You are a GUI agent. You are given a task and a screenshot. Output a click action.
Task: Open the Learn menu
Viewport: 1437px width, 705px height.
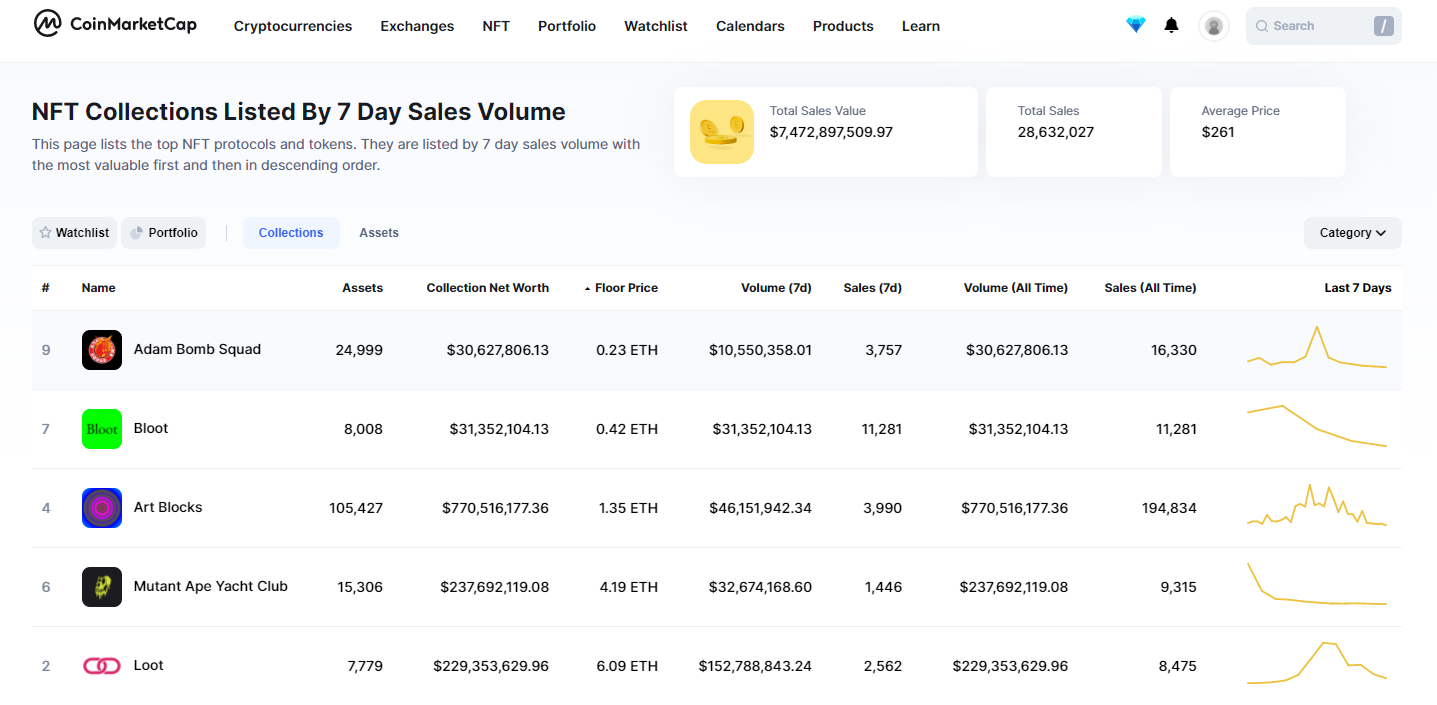click(x=921, y=26)
